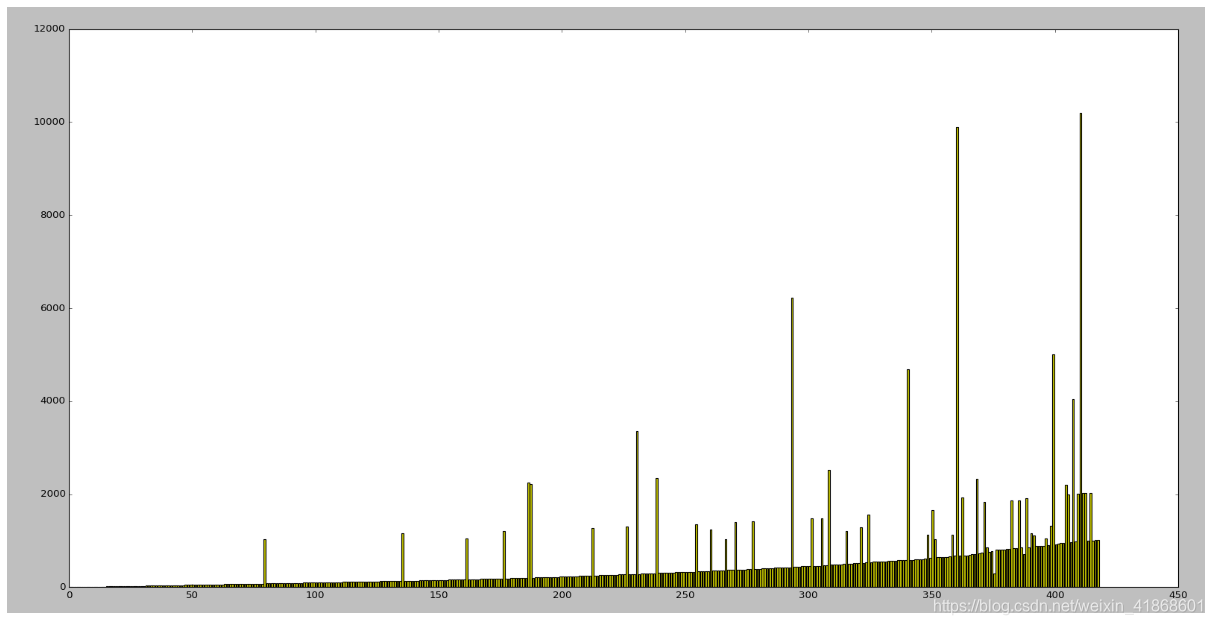Click the 50 x-axis tick label

[192, 596]
